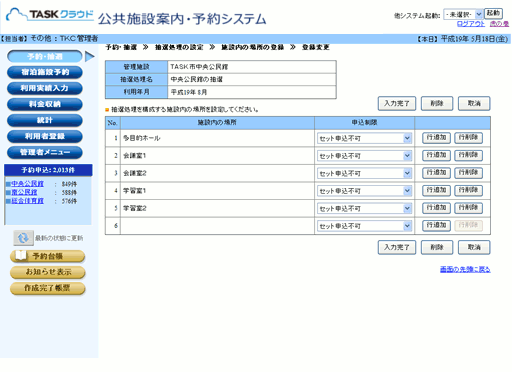
Task: Click the 849件 count text
Action: (x=69, y=184)
